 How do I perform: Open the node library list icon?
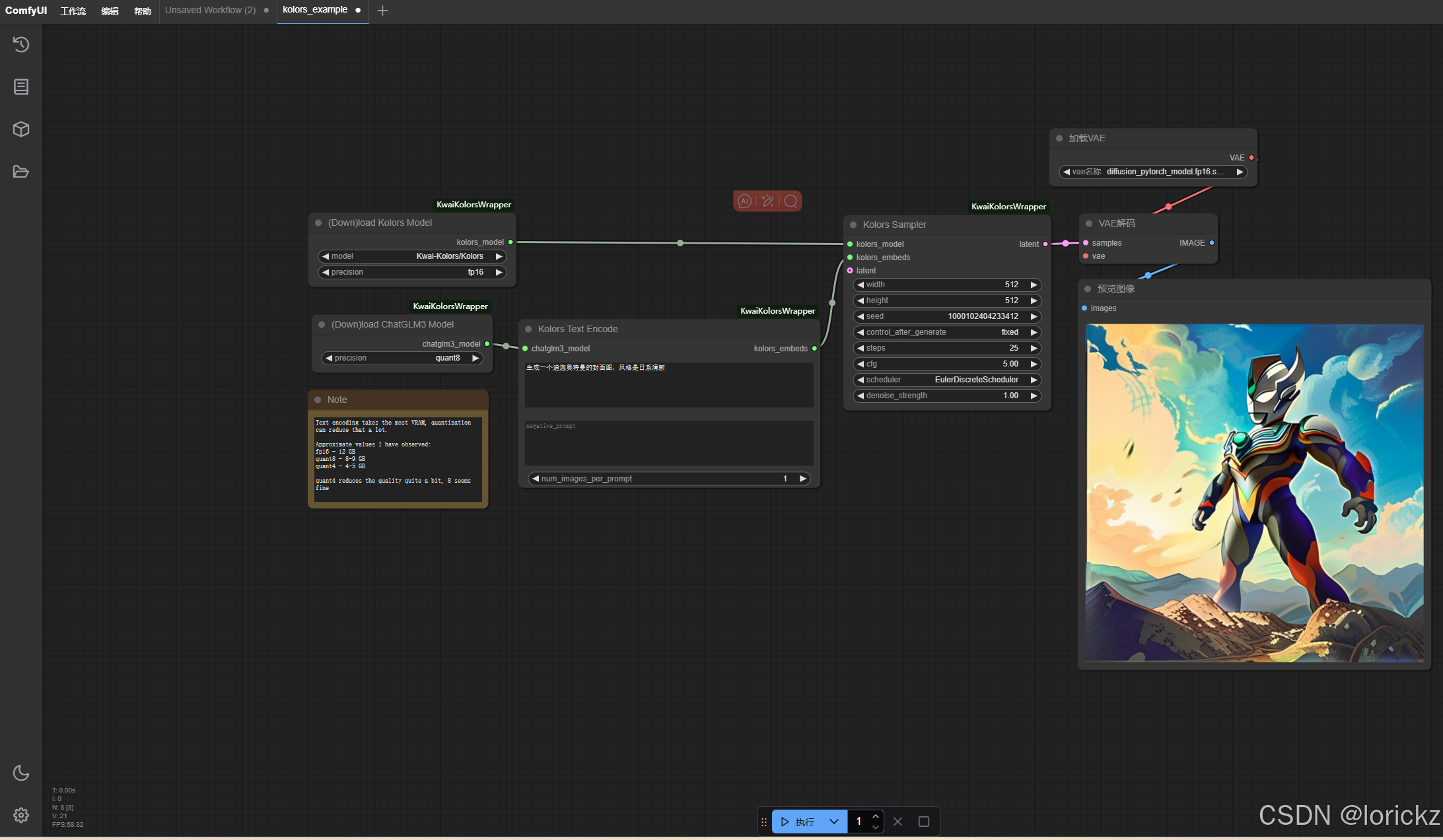pyautogui.click(x=21, y=87)
